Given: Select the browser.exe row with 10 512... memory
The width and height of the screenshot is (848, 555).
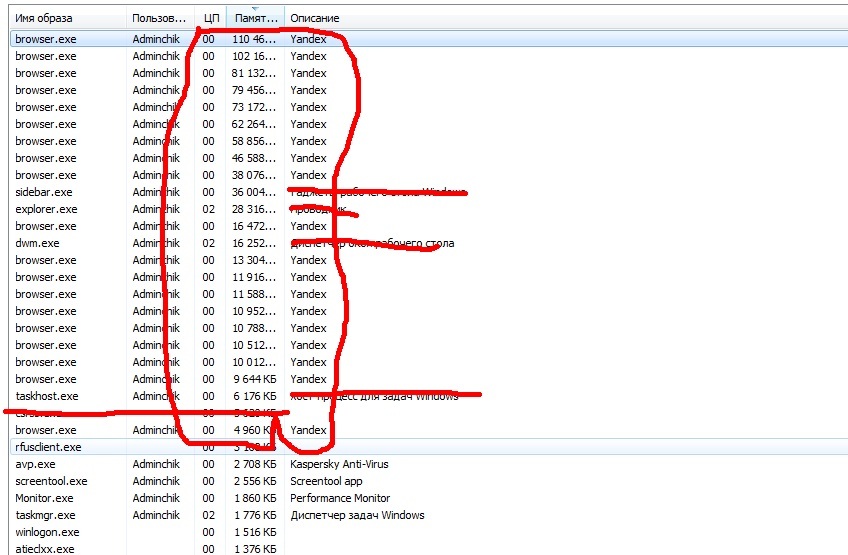Looking at the screenshot, I should [x=429, y=345].
